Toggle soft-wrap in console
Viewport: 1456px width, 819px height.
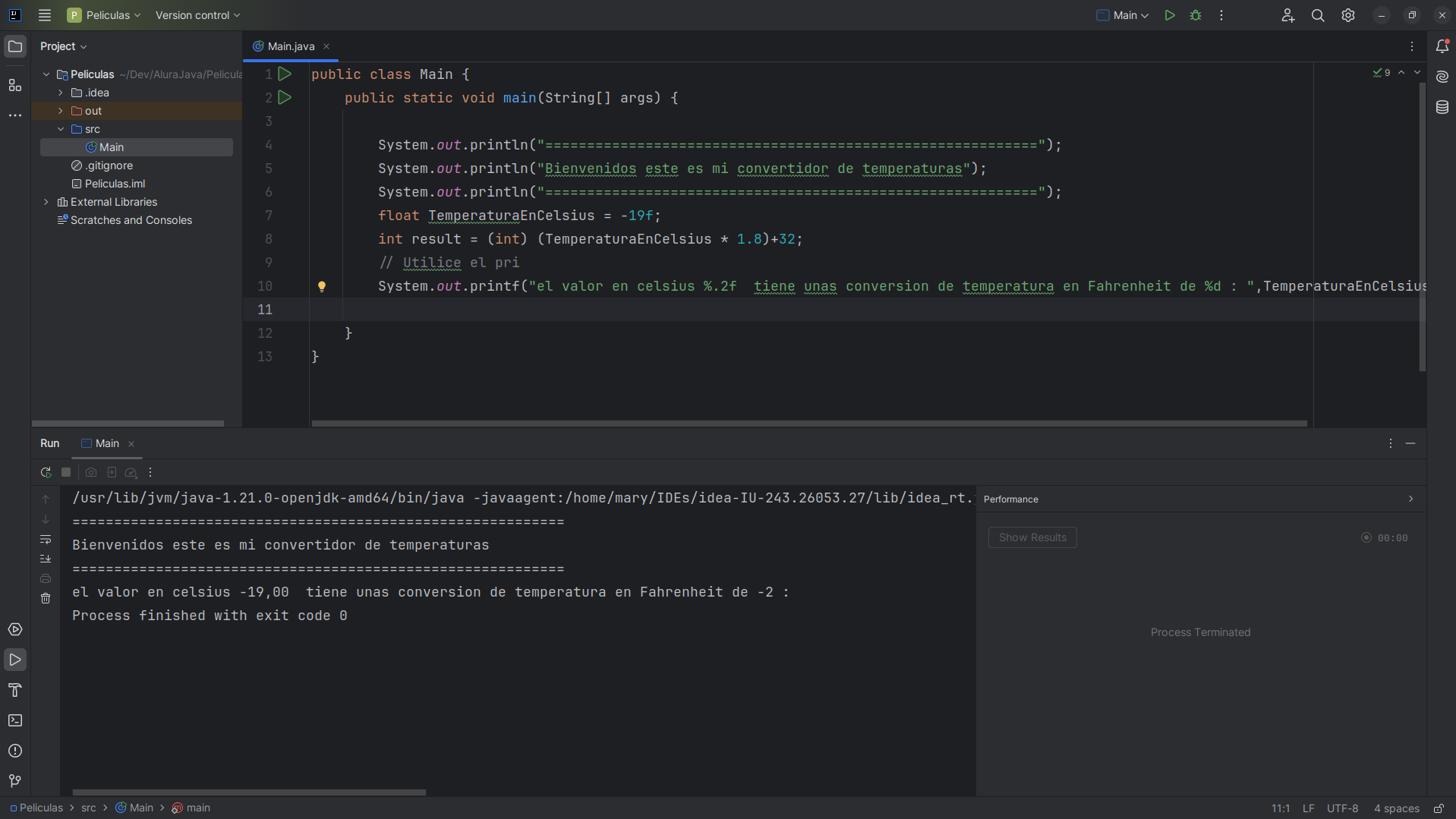[x=46, y=539]
